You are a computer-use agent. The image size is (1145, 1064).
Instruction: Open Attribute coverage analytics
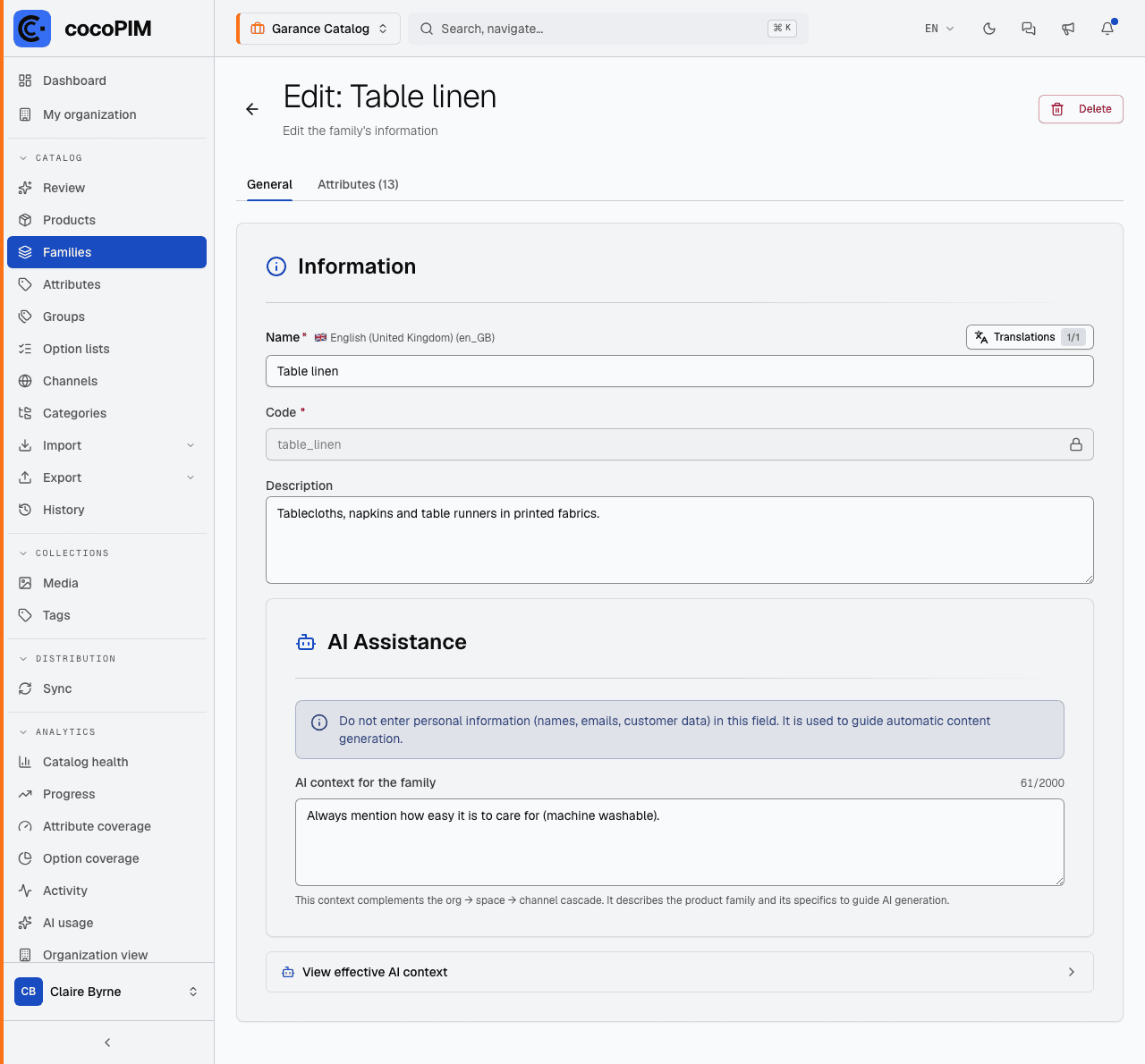pyautogui.click(x=107, y=826)
